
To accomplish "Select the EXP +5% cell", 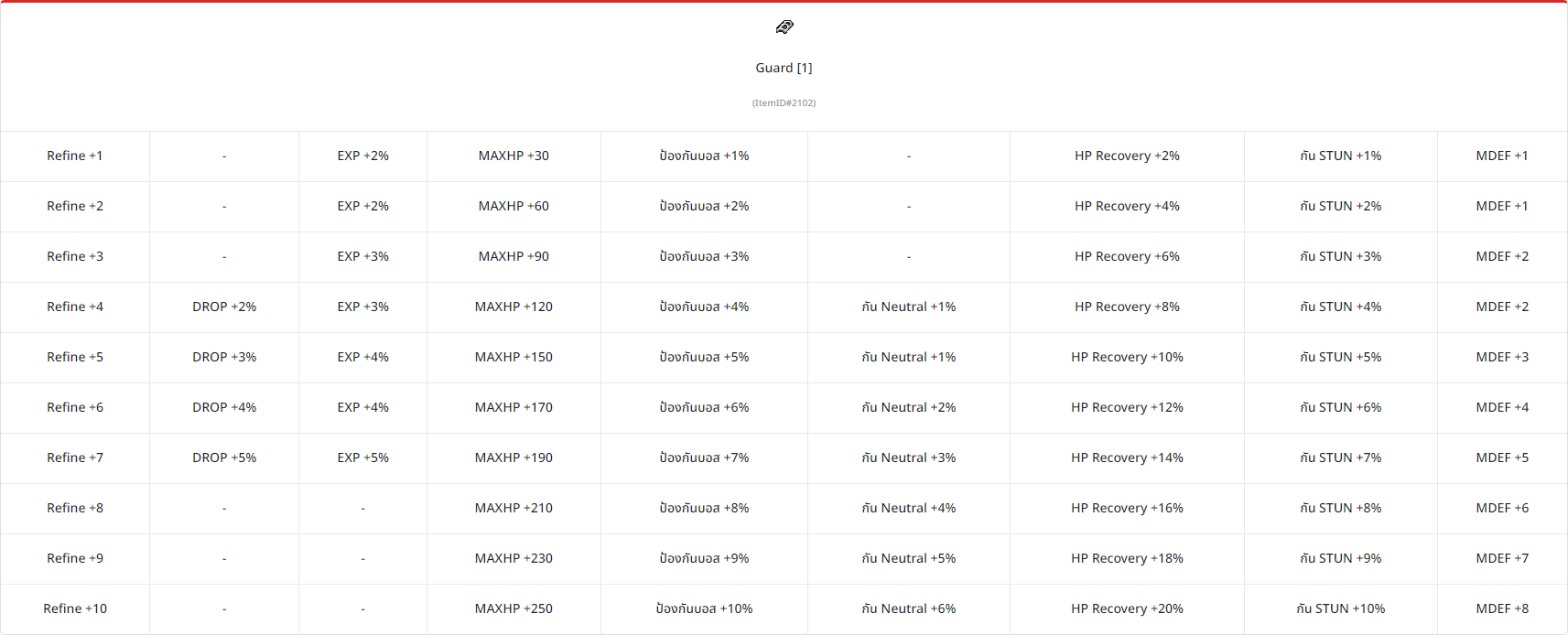I will click(x=362, y=457).
